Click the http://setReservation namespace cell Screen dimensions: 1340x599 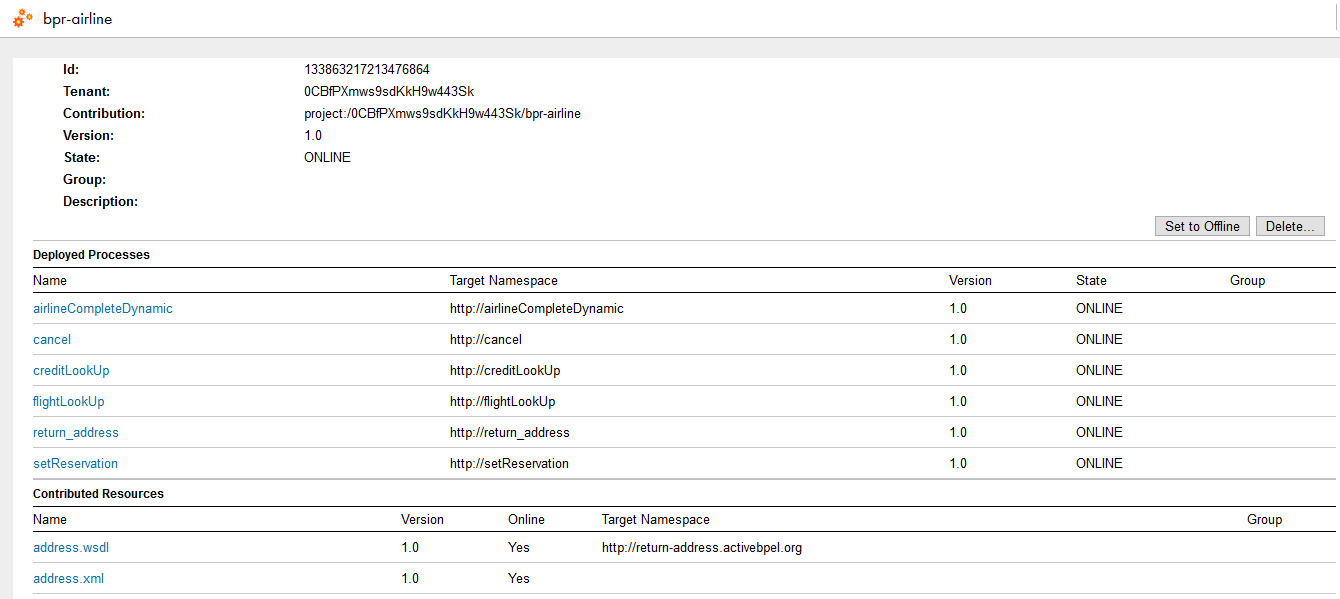pos(509,464)
